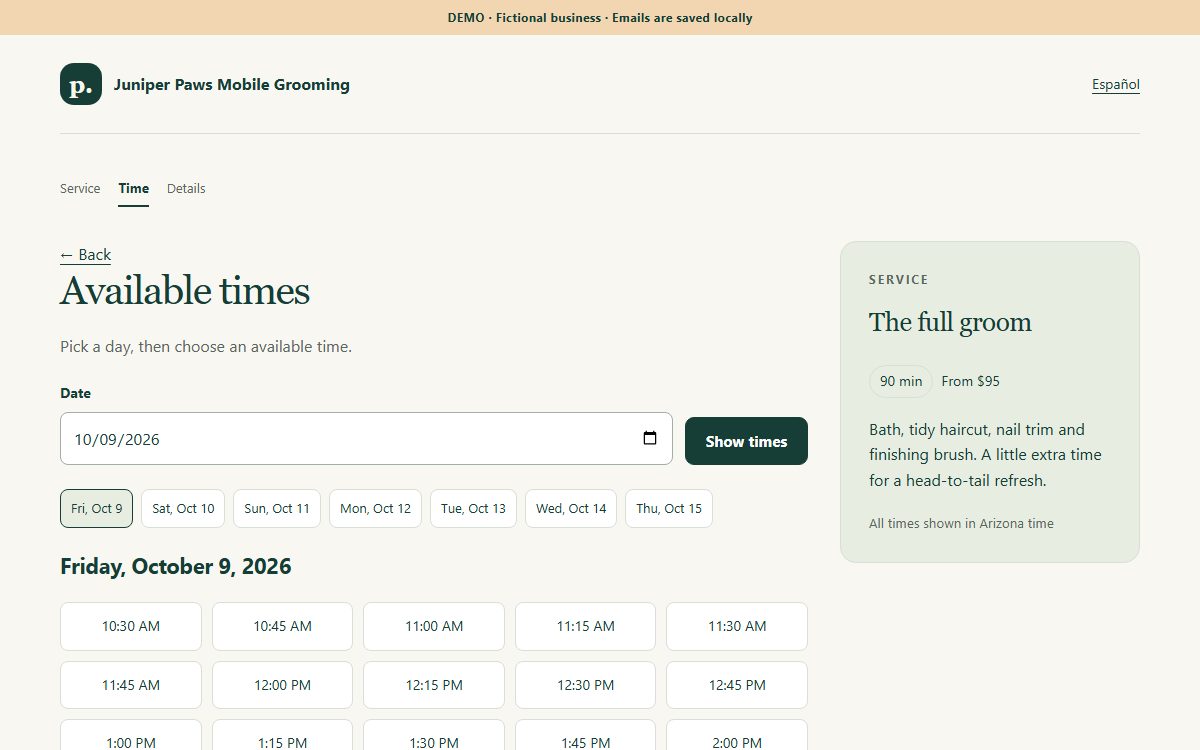Screen dimensions: 1200x750
Task: Click the Juniper Paws logo icon
Action: pyautogui.click(x=81, y=84)
